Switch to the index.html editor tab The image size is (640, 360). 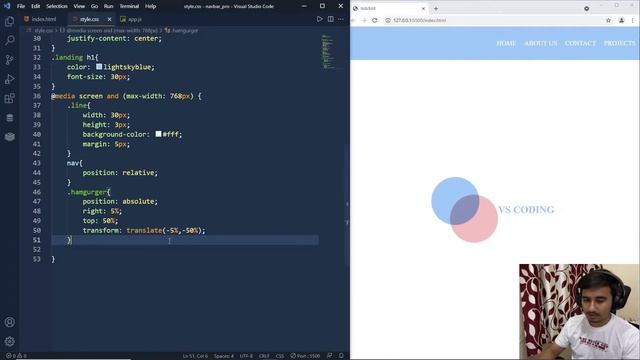click(41, 19)
